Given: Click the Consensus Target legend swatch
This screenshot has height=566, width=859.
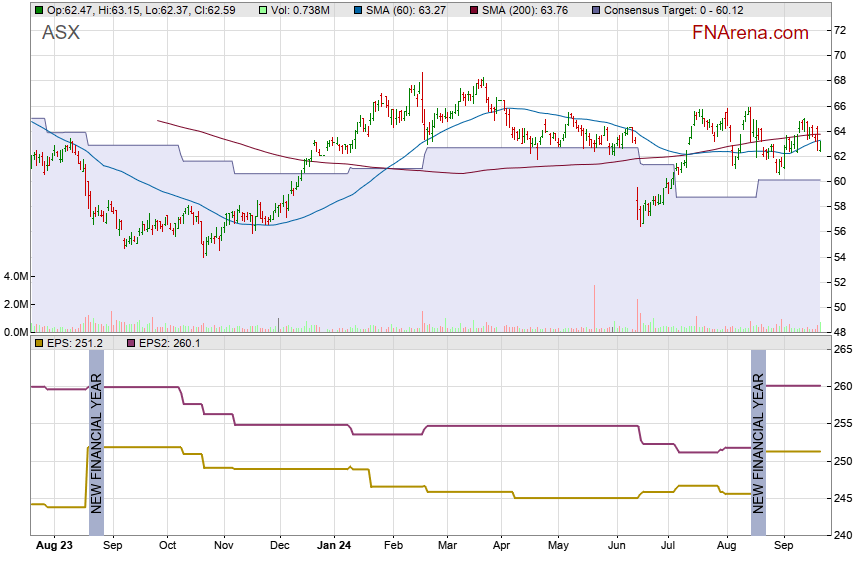Looking at the screenshot, I should pyautogui.click(x=597, y=10).
